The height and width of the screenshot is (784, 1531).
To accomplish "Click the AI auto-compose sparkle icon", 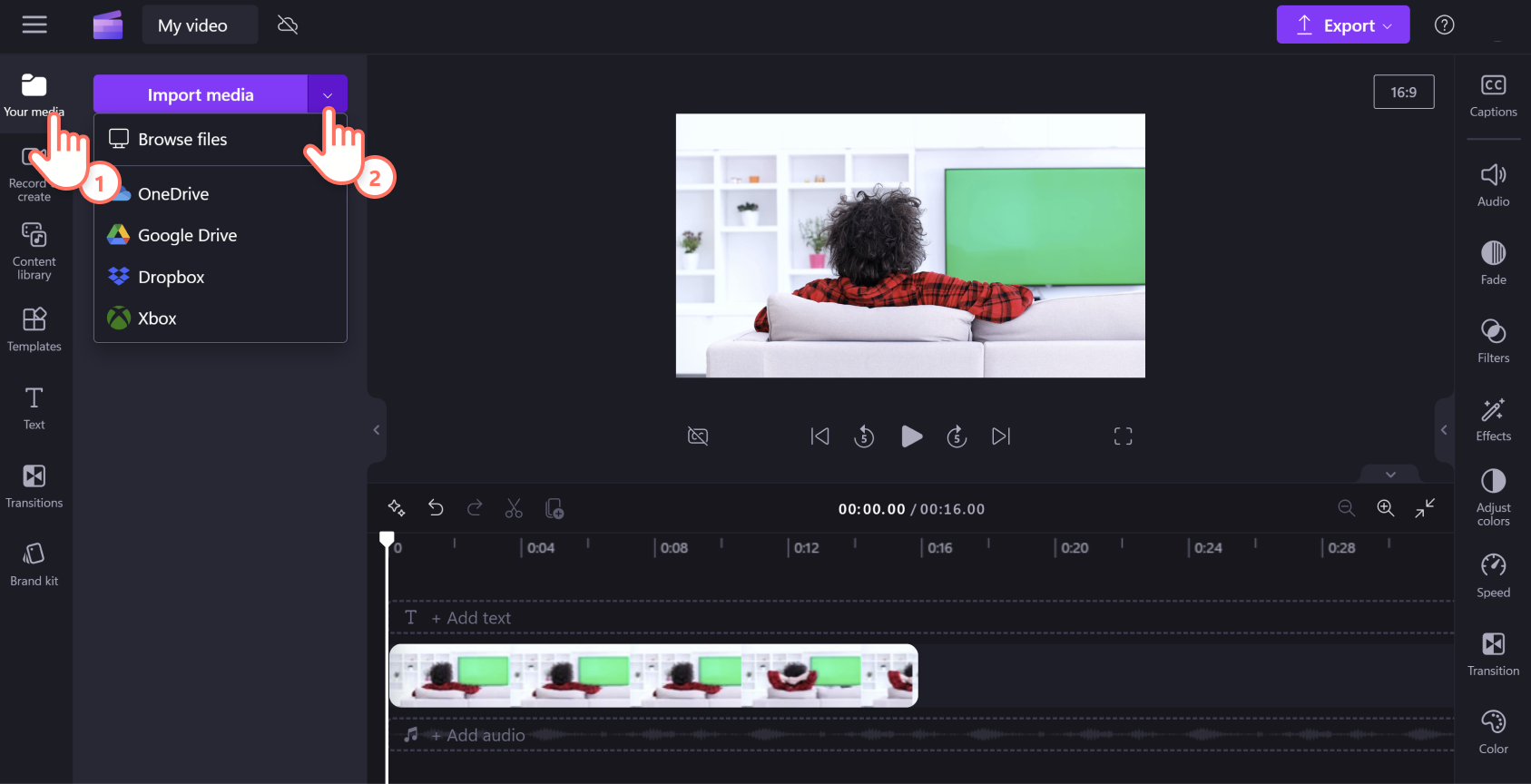I will click(x=397, y=508).
